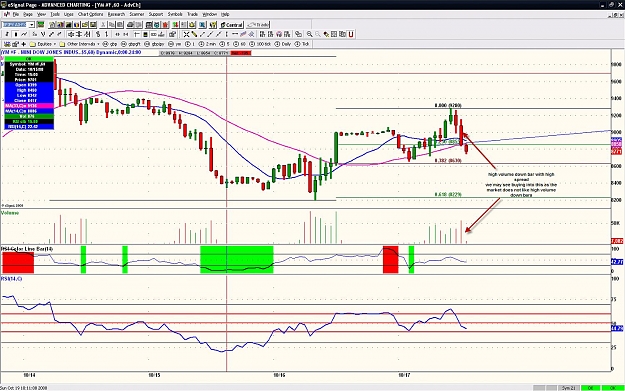Click into the symbol entry field
This screenshot has width=625, height=391.
15,25
